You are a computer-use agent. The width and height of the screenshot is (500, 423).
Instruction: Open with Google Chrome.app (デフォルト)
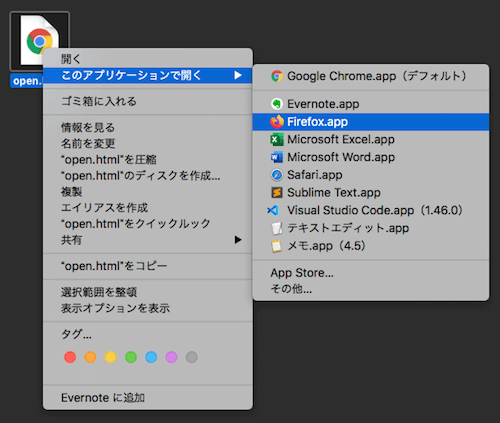click(x=371, y=76)
